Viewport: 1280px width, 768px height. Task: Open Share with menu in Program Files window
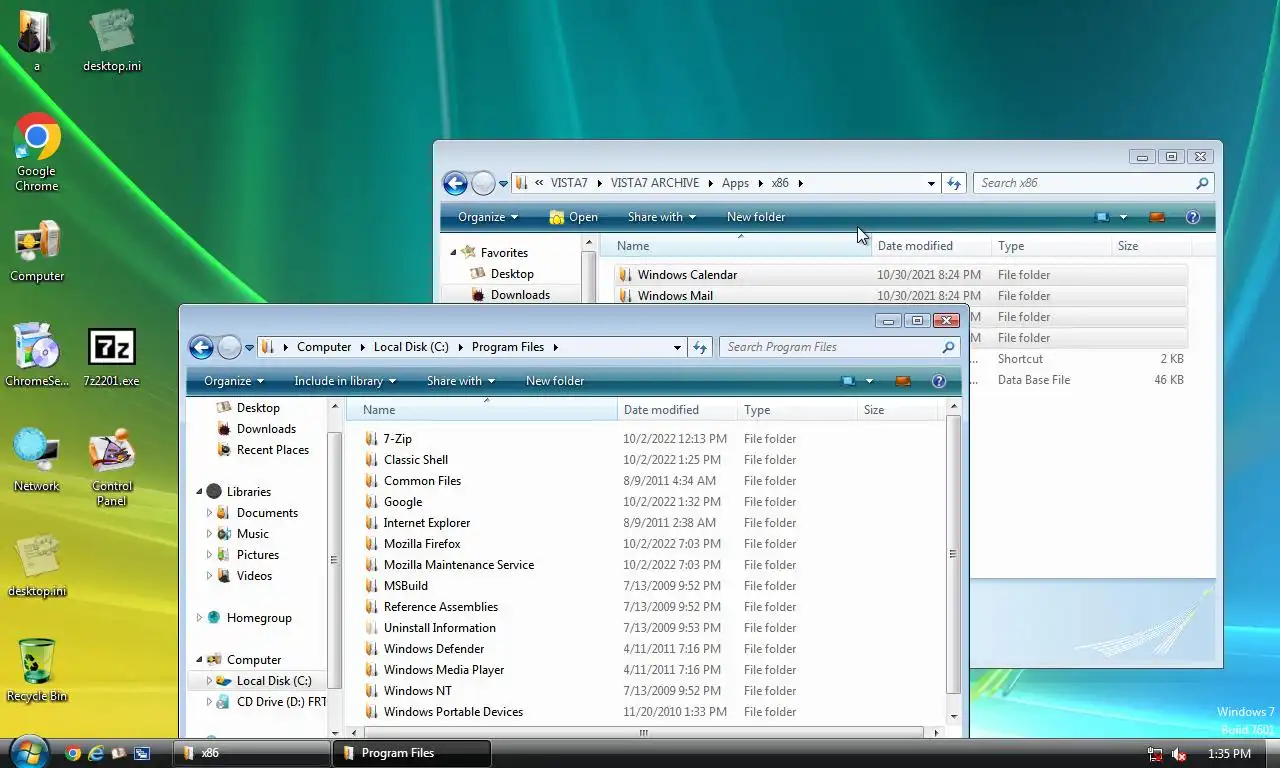(461, 381)
